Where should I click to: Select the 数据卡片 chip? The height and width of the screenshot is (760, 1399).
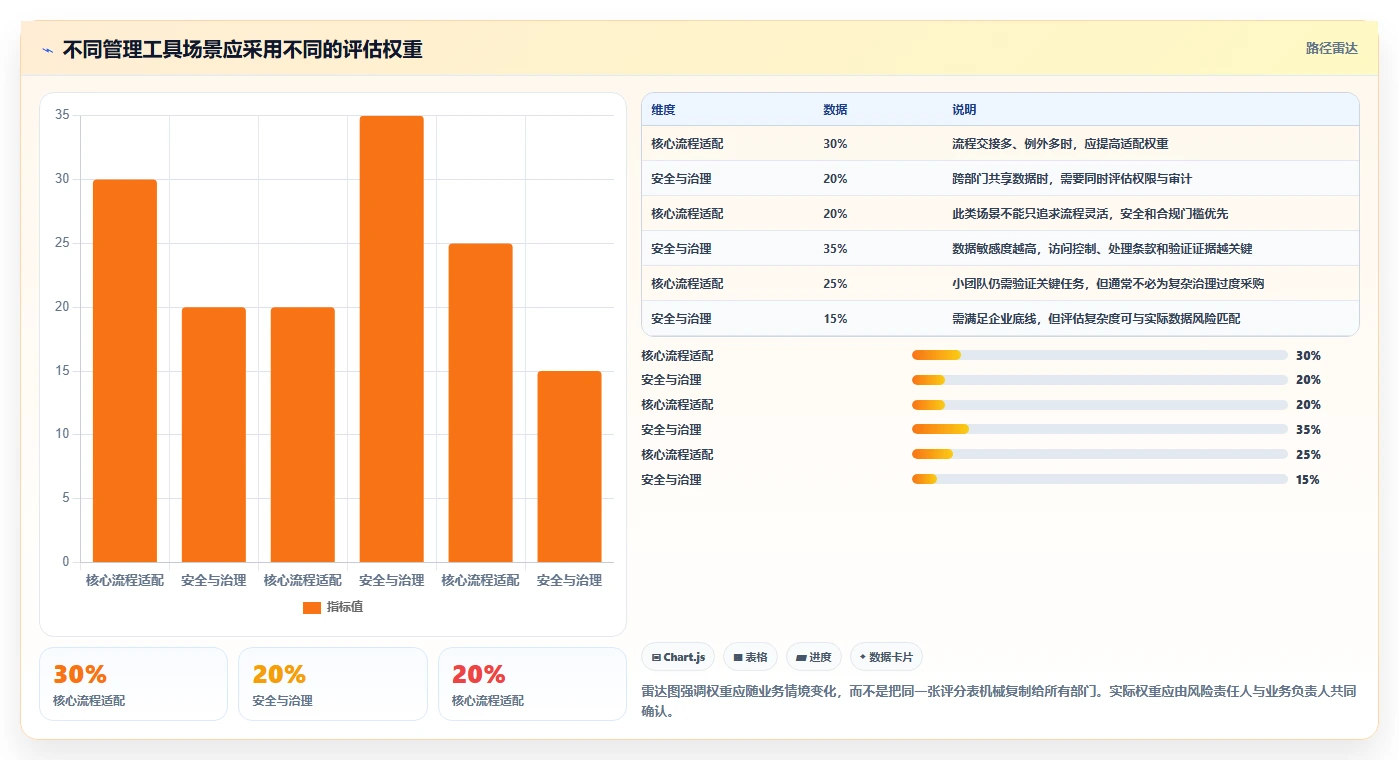pos(886,657)
